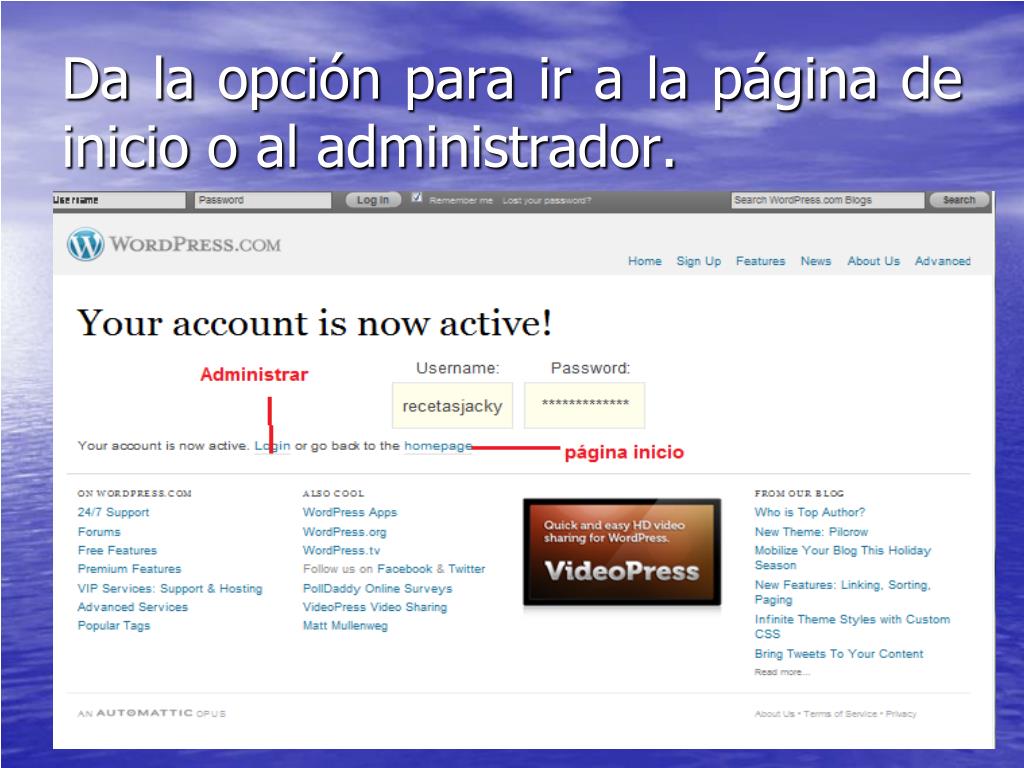Select the News menu item
The width and height of the screenshot is (1024, 768).
(816, 261)
